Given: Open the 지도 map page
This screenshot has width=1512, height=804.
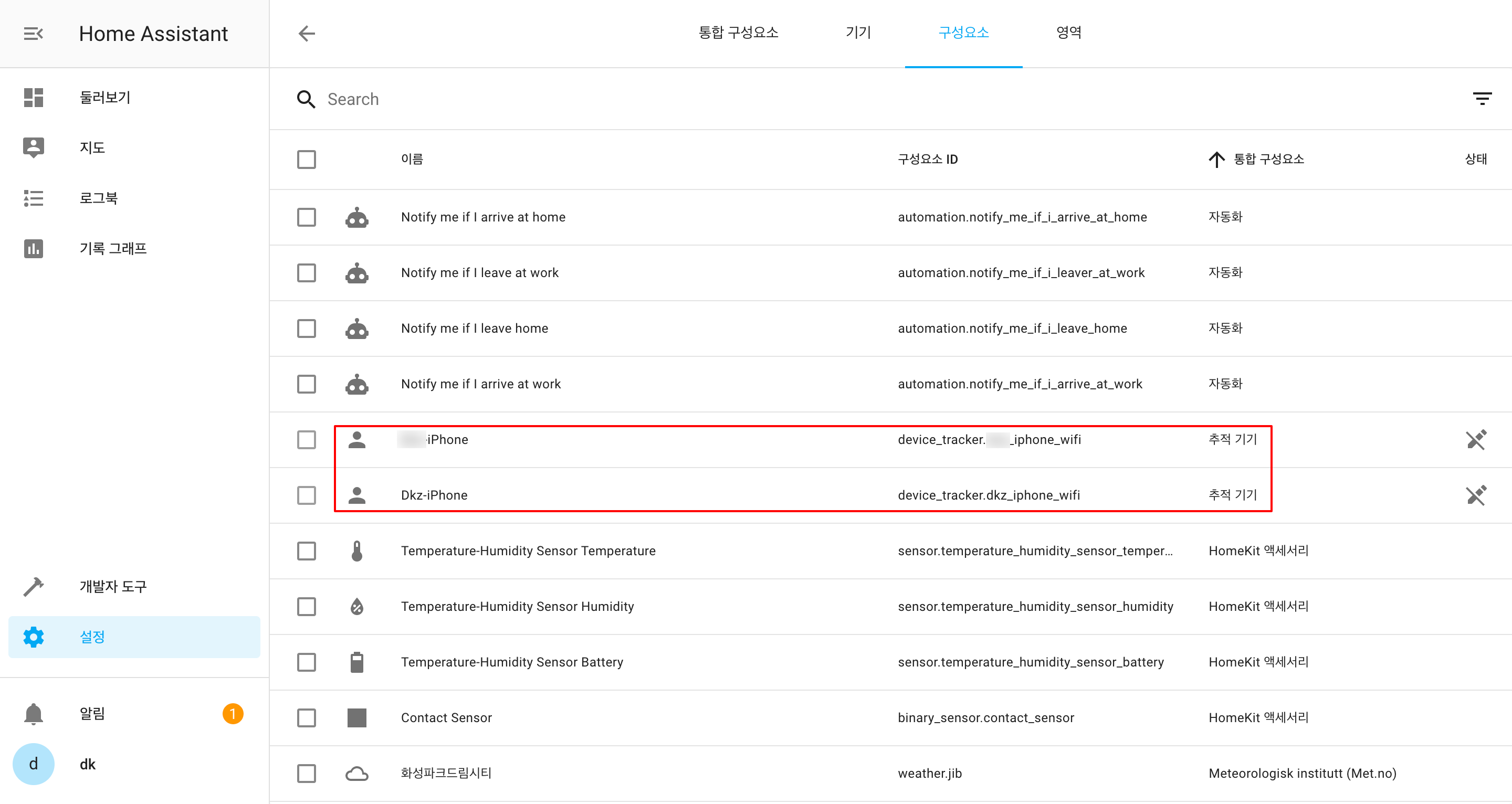Looking at the screenshot, I should pyautogui.click(x=92, y=147).
